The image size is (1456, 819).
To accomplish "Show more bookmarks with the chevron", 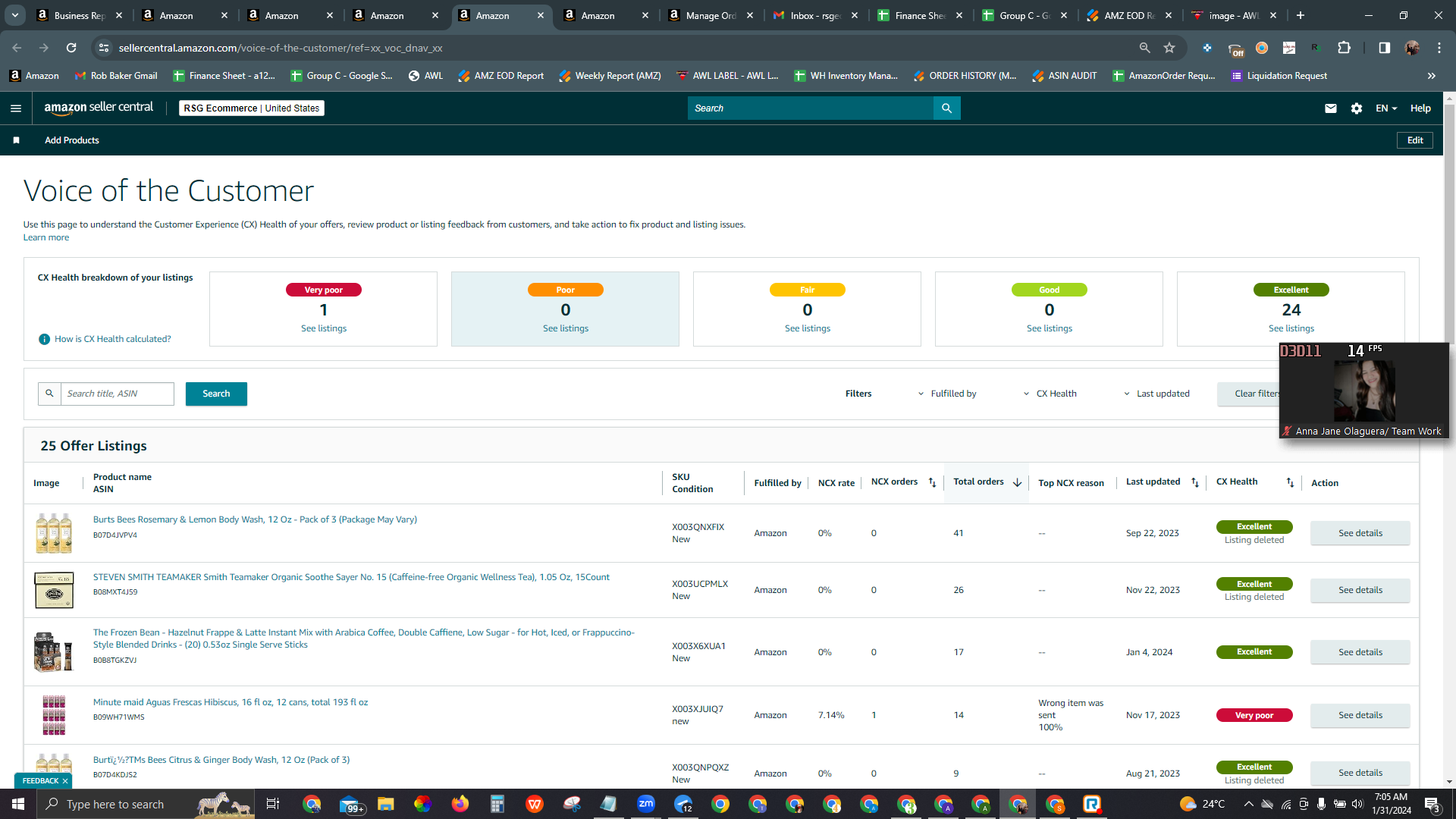I will pyautogui.click(x=1432, y=76).
